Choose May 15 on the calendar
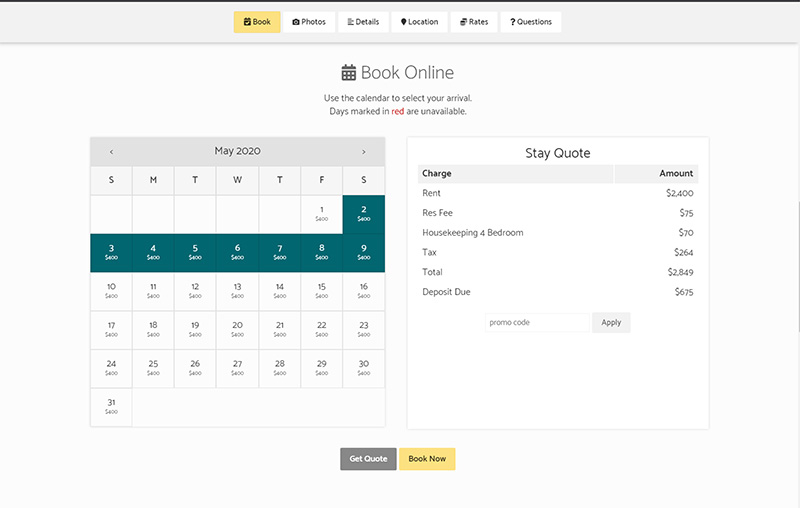 321,290
